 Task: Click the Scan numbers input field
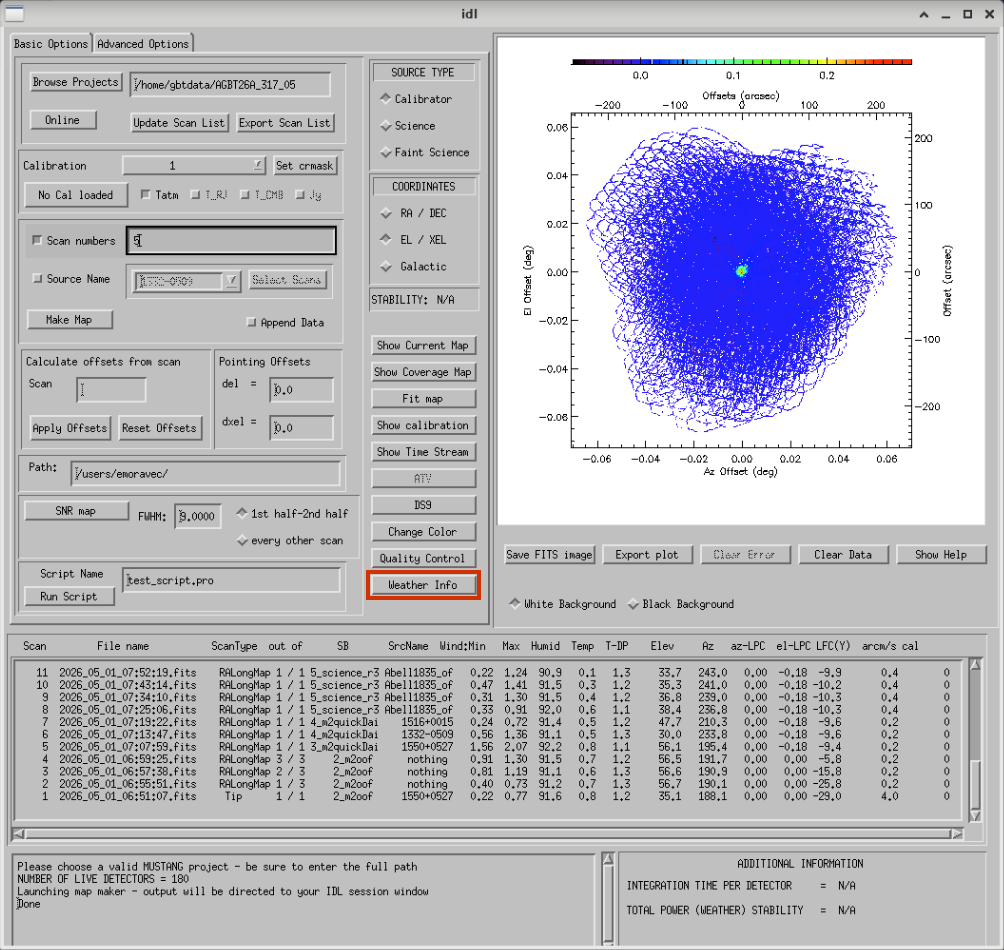pos(231,241)
